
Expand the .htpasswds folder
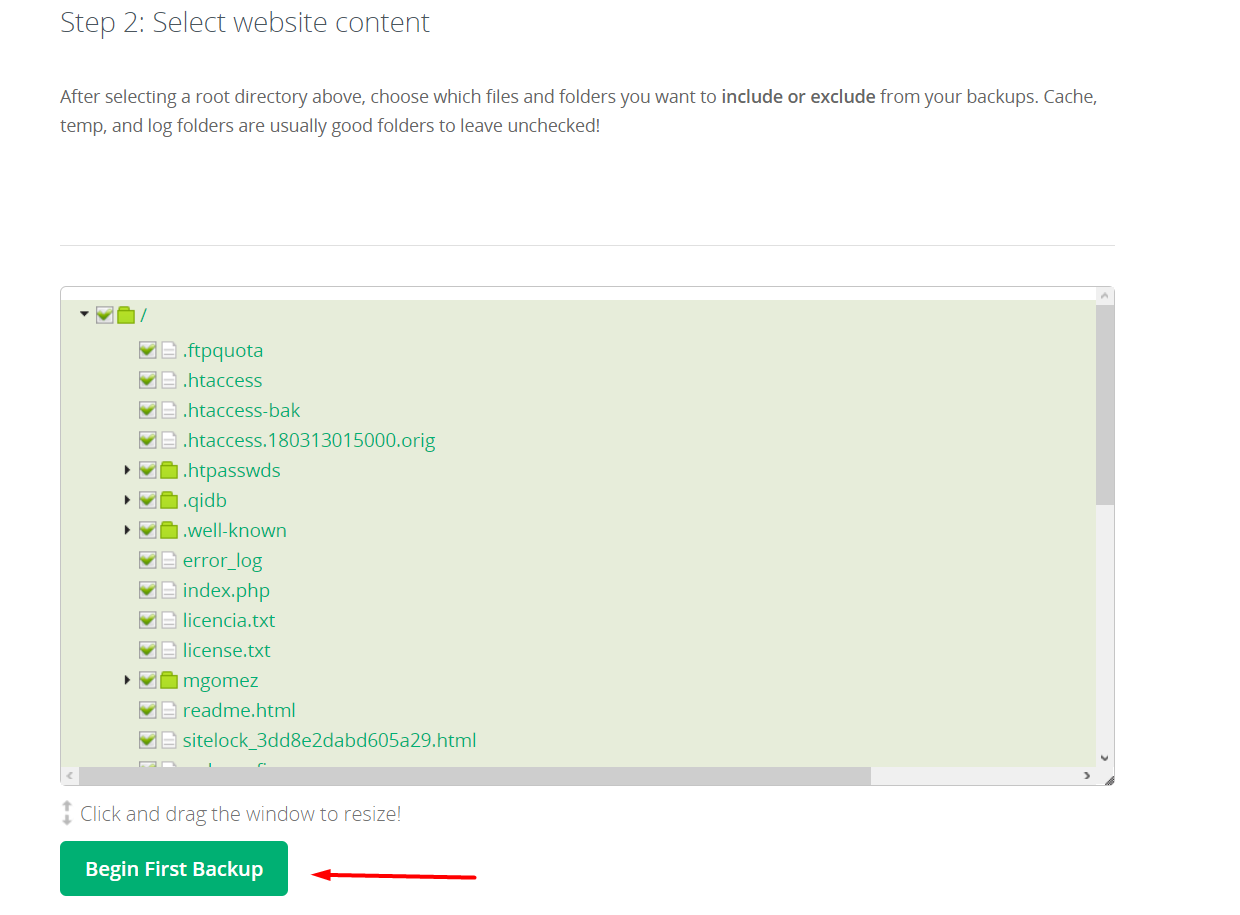(127, 470)
